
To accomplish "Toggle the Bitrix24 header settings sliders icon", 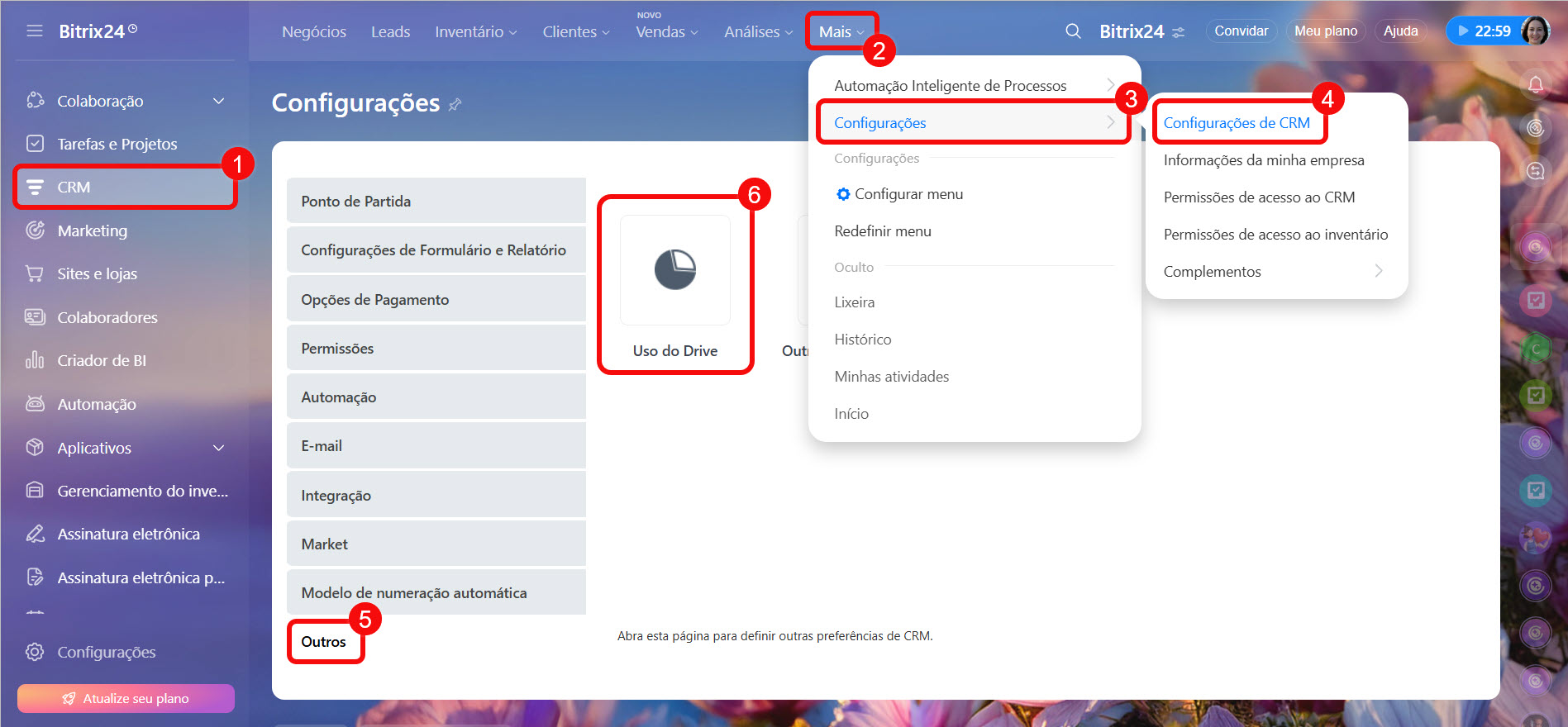I will tap(1178, 32).
